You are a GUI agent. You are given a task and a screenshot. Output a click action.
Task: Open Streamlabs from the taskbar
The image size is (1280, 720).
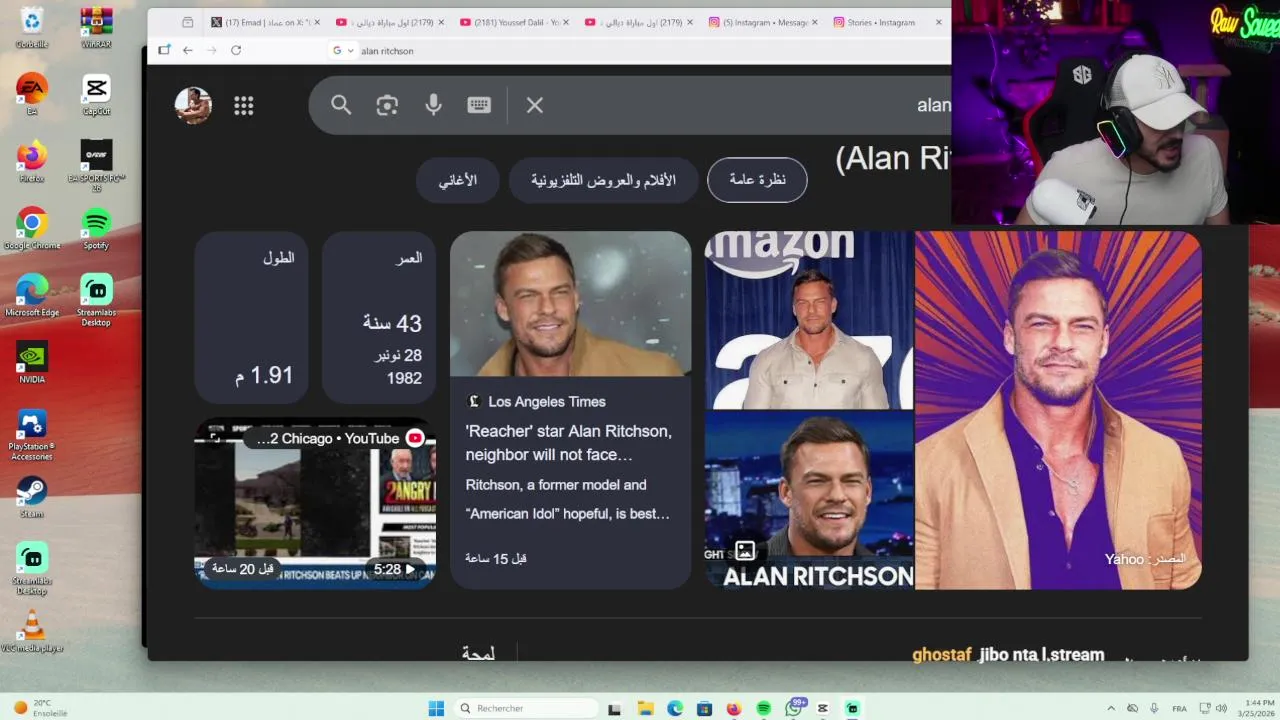pyautogui.click(x=852, y=708)
